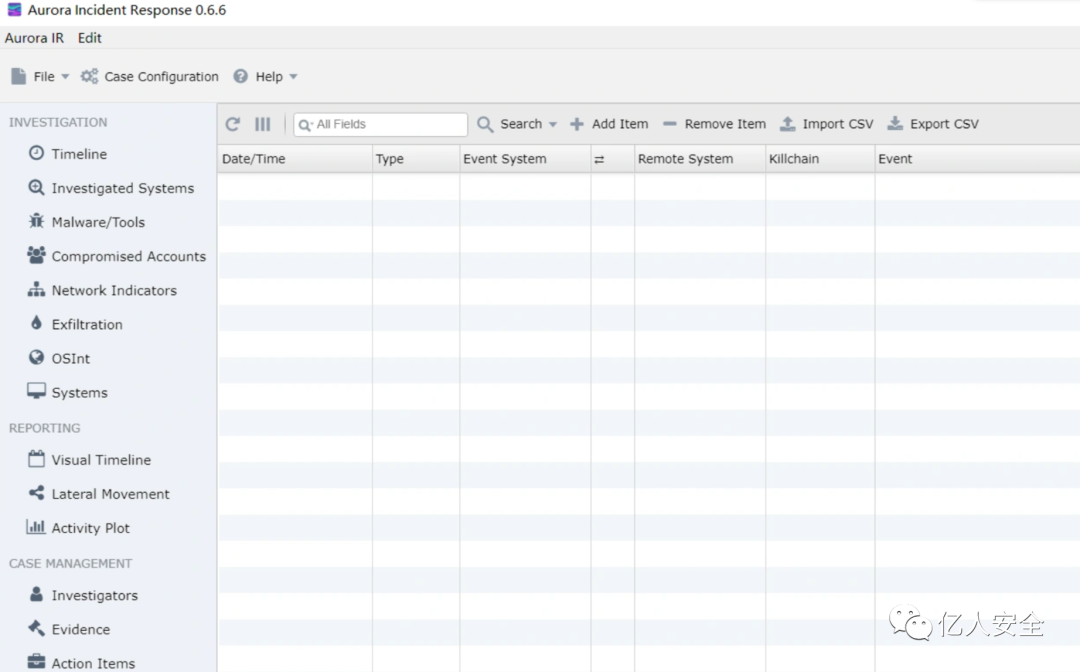
Task: Open the Edit menu
Action: point(90,38)
